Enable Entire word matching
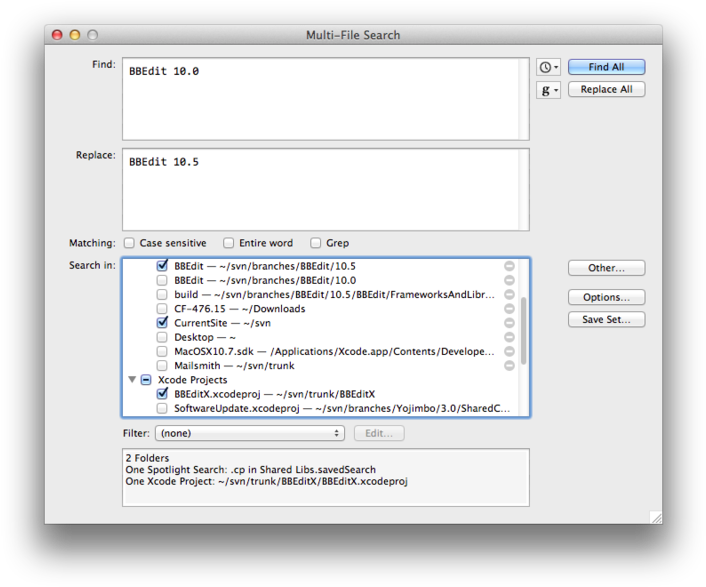The width and height of the screenshot is (706, 587). [x=229, y=243]
